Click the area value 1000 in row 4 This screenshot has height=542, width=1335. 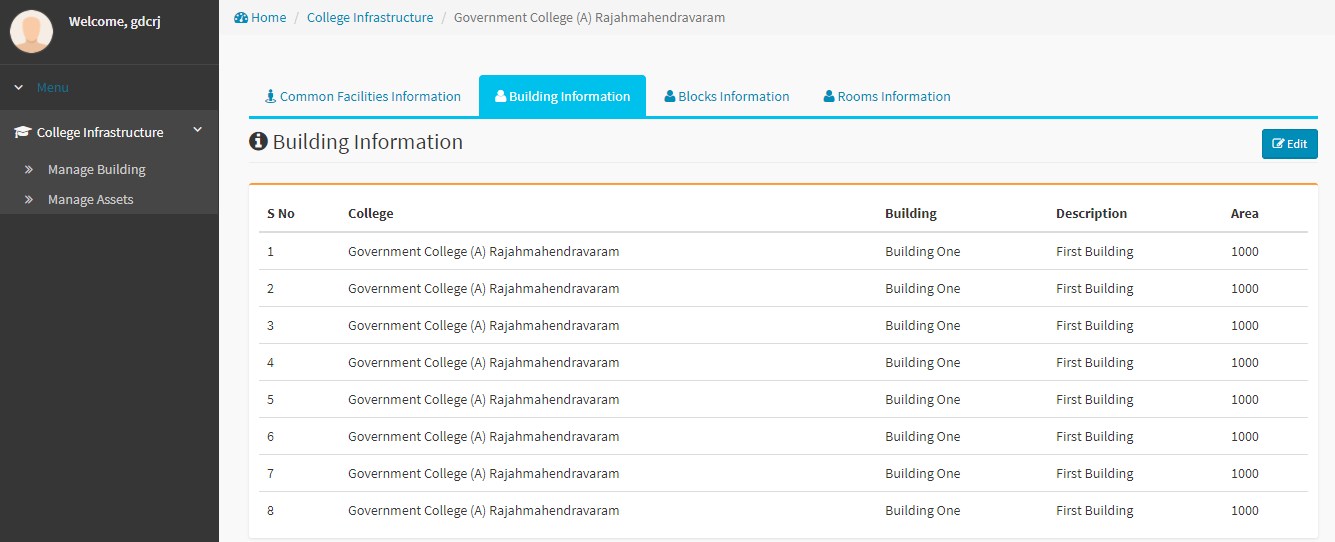coord(1245,363)
